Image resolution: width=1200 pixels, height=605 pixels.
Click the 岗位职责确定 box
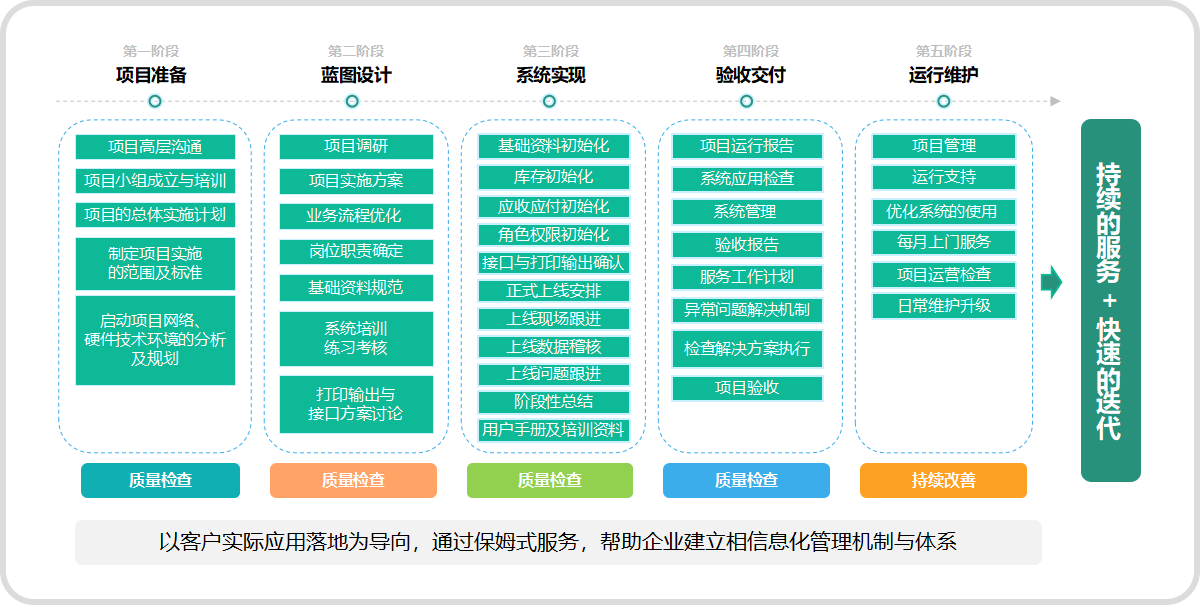coord(356,251)
